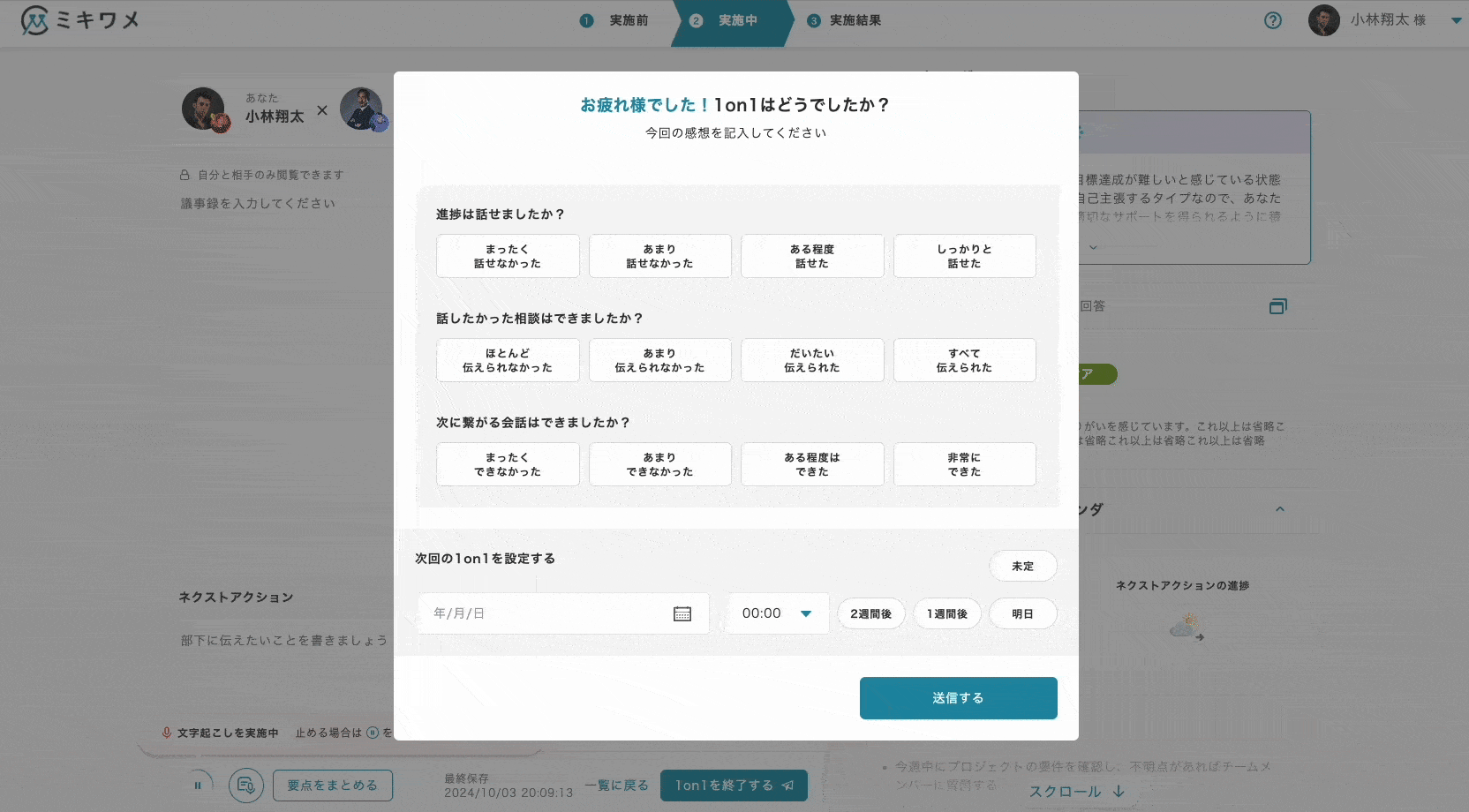Click the calendar icon in date field
Image resolution: width=1469 pixels, height=812 pixels.
coord(682,613)
